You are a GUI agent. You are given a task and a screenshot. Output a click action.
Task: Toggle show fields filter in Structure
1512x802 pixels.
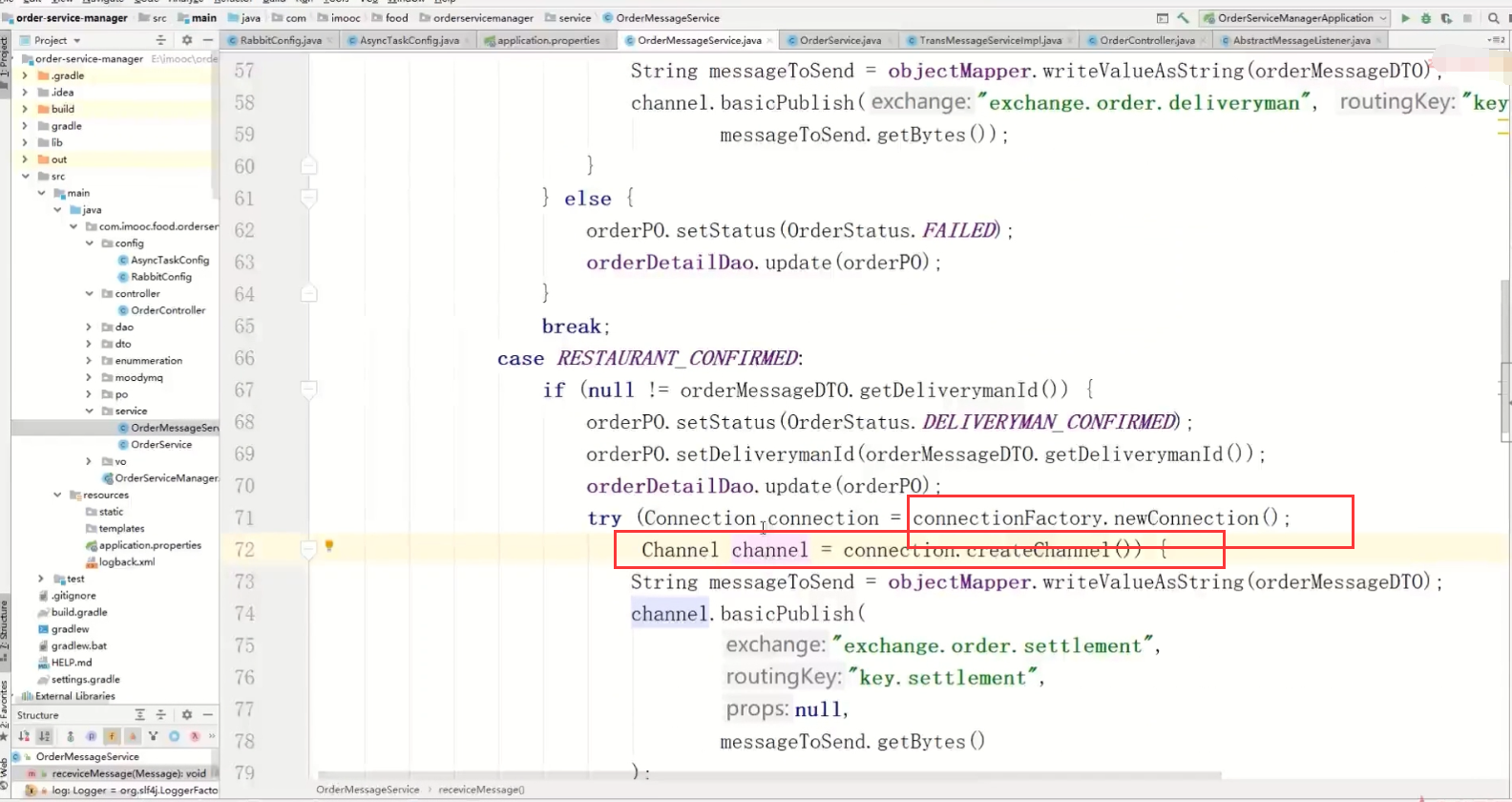[x=112, y=736]
